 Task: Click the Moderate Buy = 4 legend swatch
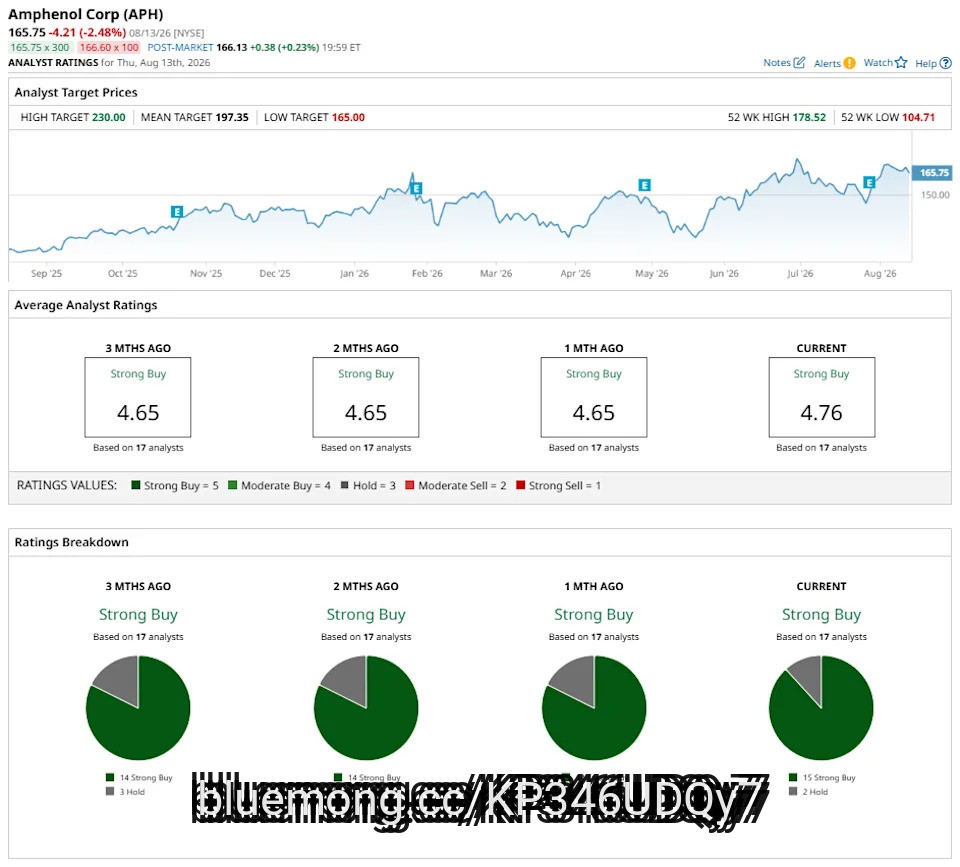[233, 485]
